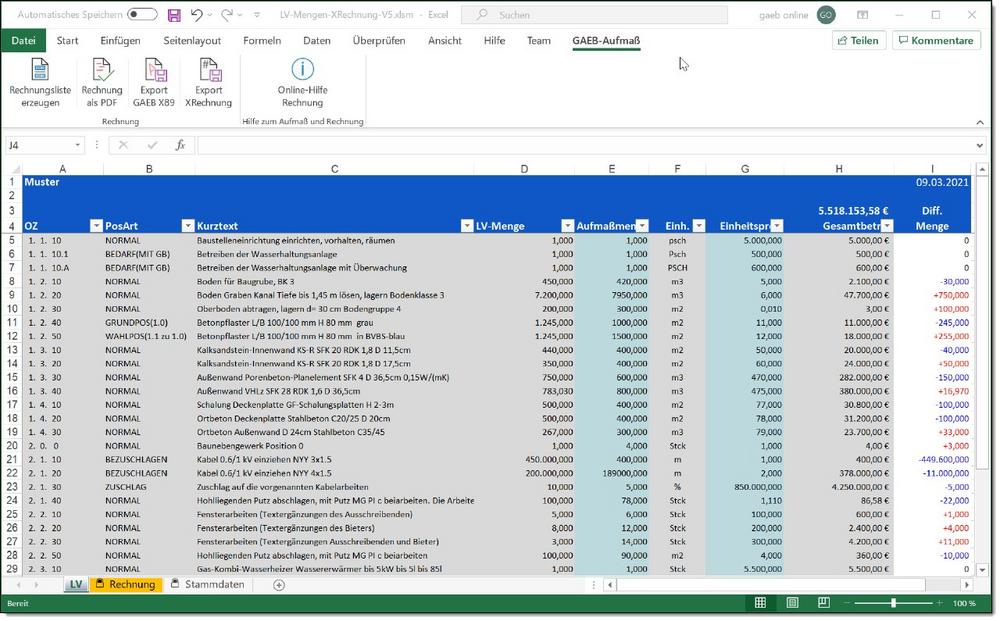Open the gaeb online account avatar
1000x621 pixels.
[826, 15]
